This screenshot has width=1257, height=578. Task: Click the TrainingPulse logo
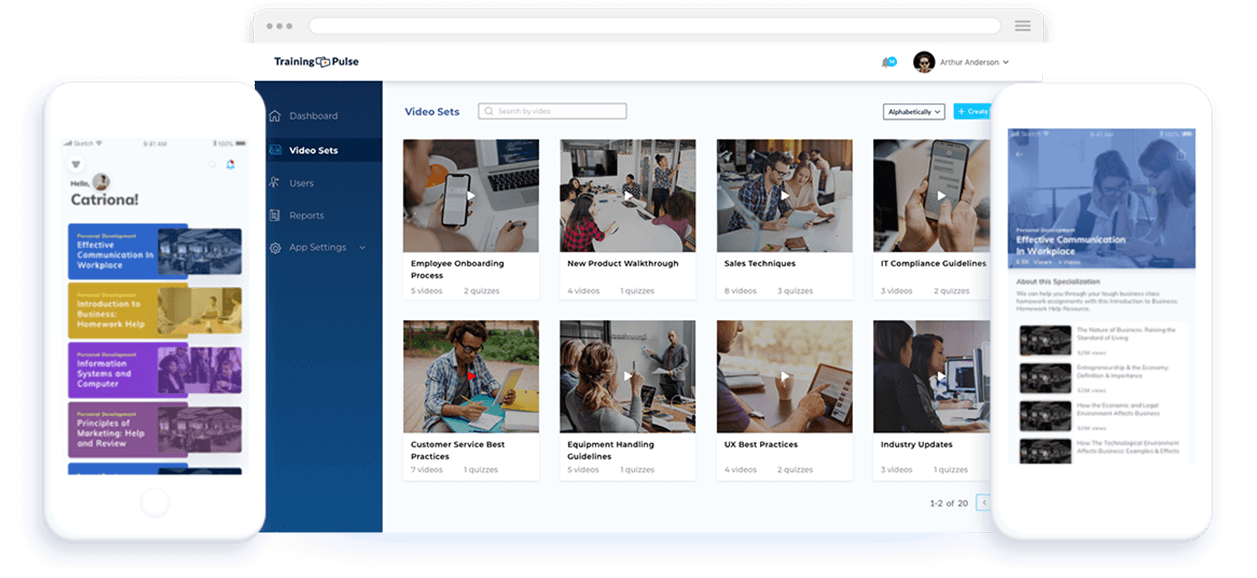(x=316, y=61)
